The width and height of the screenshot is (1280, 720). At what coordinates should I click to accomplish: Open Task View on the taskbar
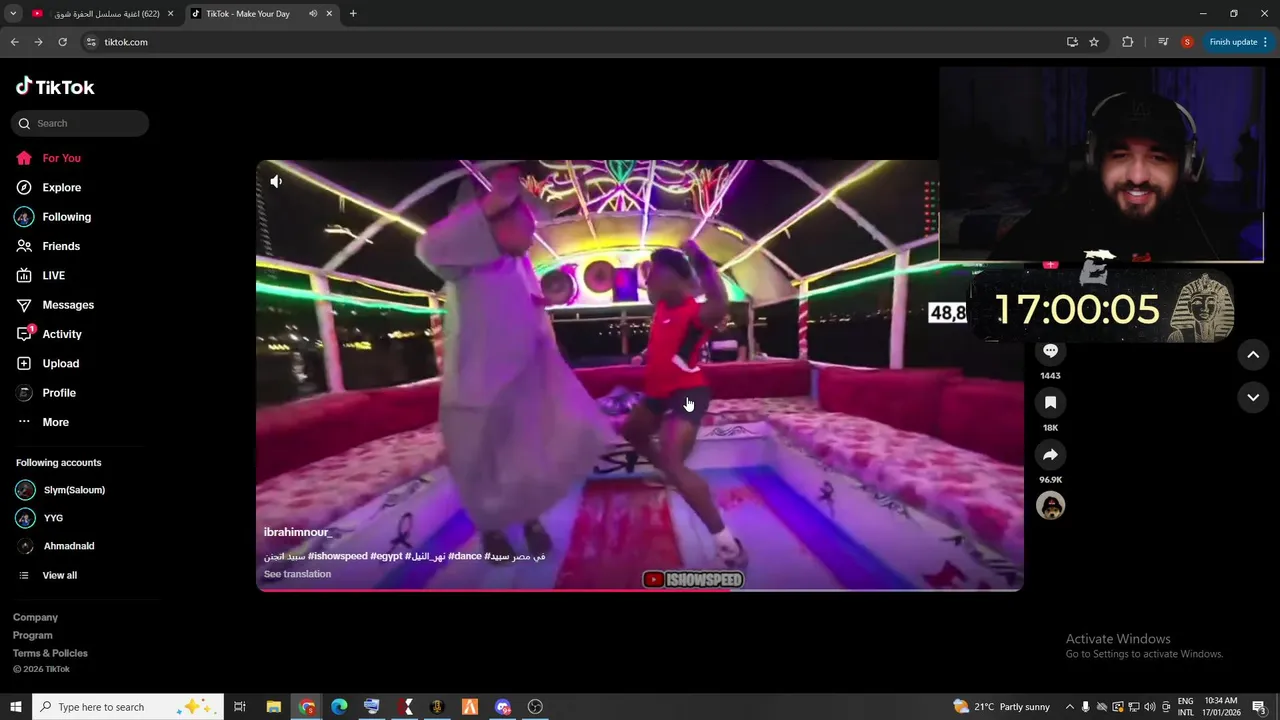coord(240,707)
